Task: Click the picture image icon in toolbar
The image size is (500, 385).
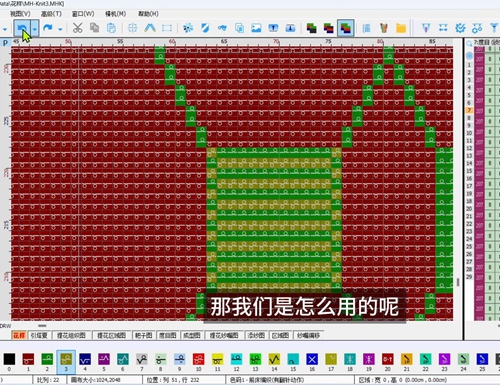Action: pyautogui.click(x=256, y=28)
